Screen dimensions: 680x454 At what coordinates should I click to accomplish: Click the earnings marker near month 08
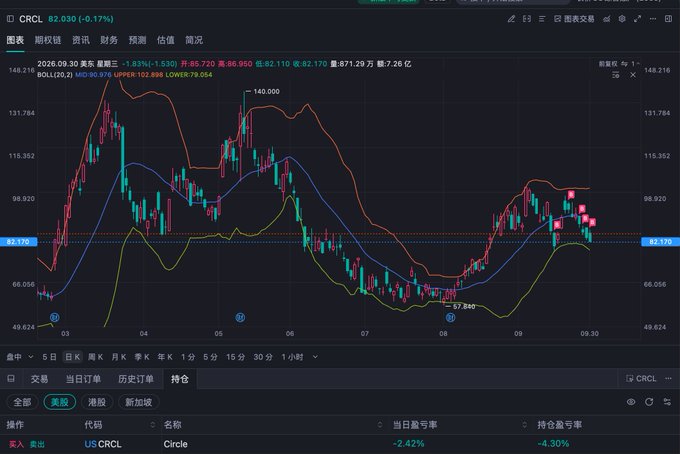[x=450, y=317]
